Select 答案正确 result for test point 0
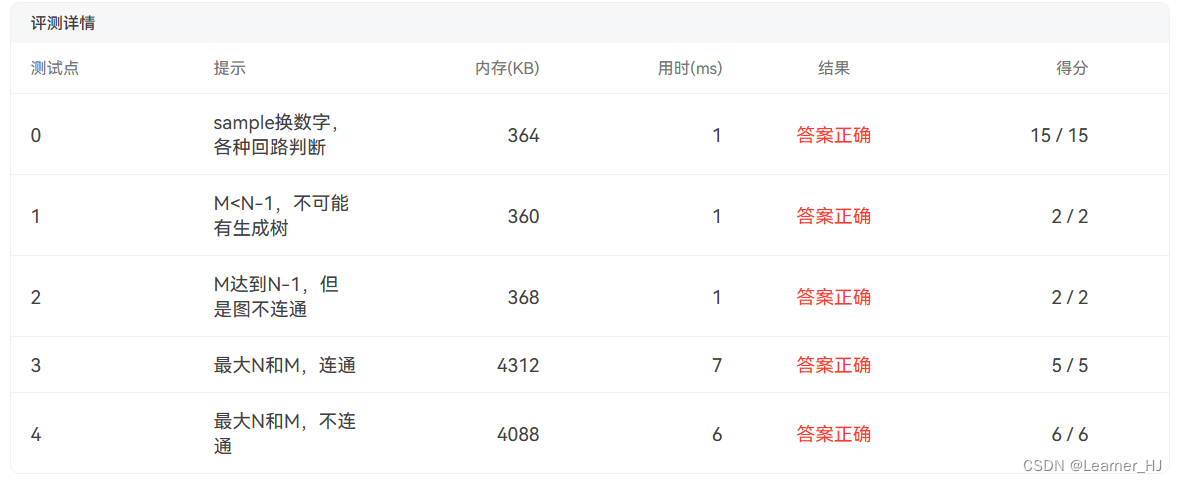The height and width of the screenshot is (482, 1177). pos(834,136)
